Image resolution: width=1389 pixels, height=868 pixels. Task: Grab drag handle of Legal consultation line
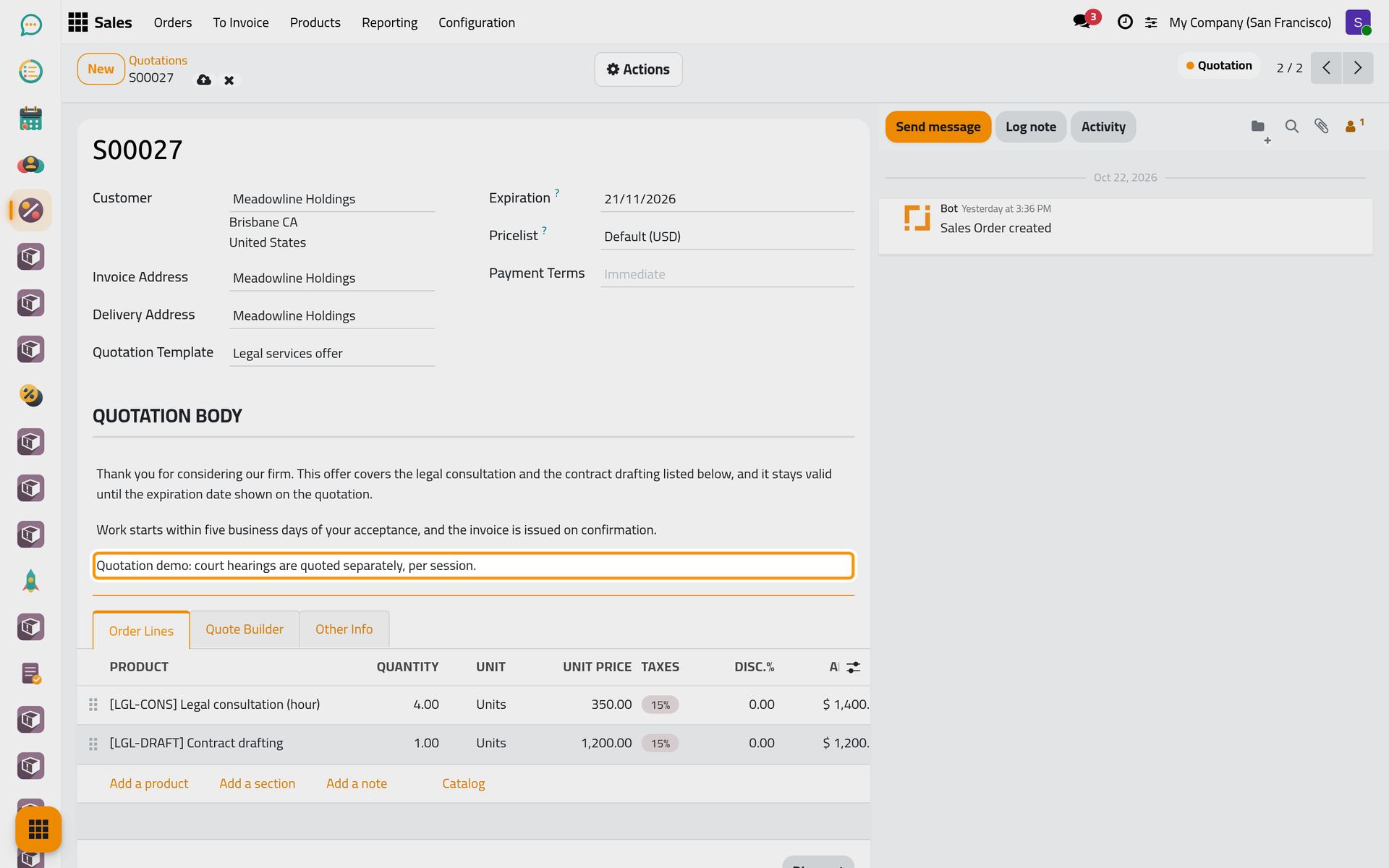pos(93,705)
